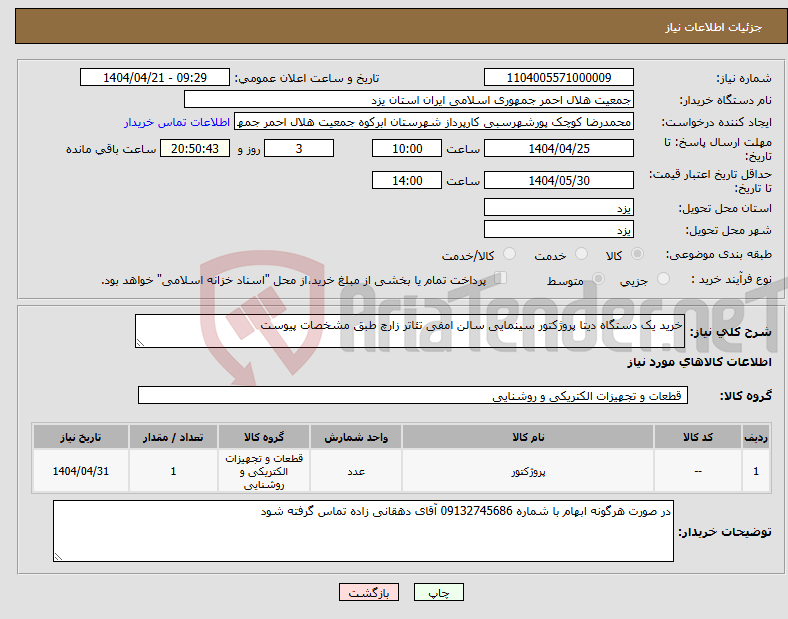
Task: Click the چاپ print button
Action: point(439,592)
